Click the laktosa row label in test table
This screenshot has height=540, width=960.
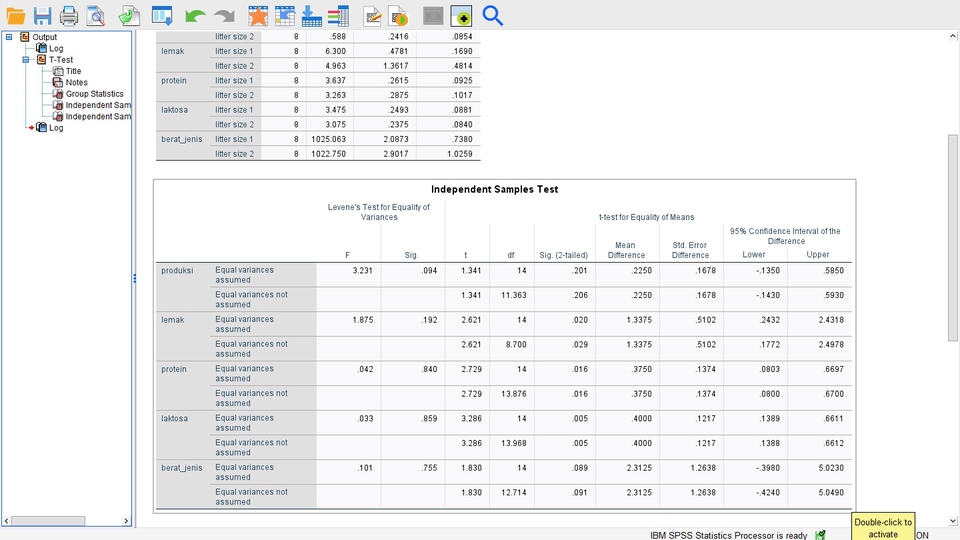(x=174, y=418)
